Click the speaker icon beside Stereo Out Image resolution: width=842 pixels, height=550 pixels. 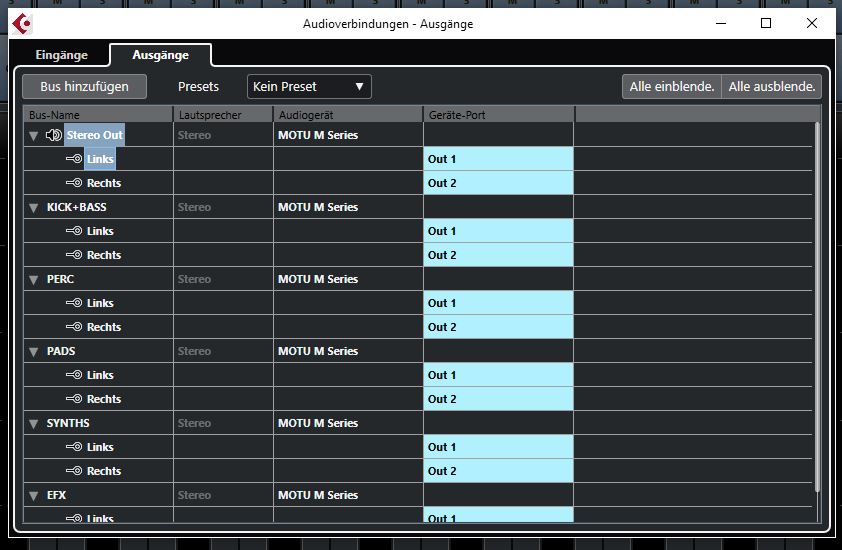tap(53, 135)
